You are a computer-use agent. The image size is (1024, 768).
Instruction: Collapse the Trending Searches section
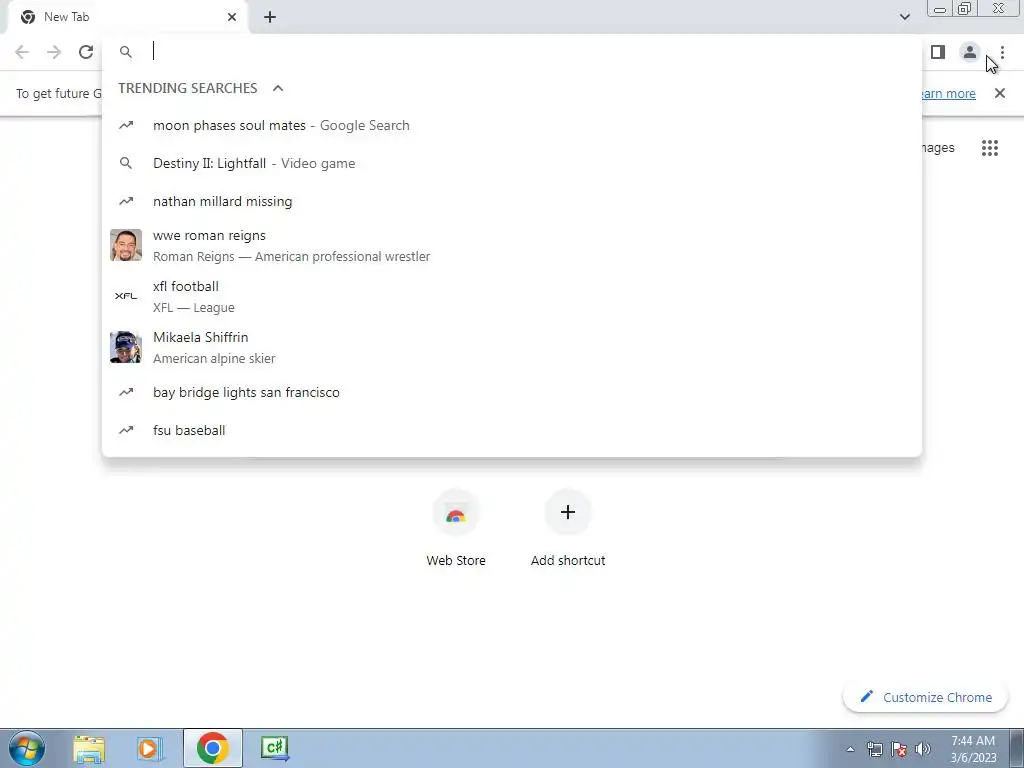click(278, 88)
